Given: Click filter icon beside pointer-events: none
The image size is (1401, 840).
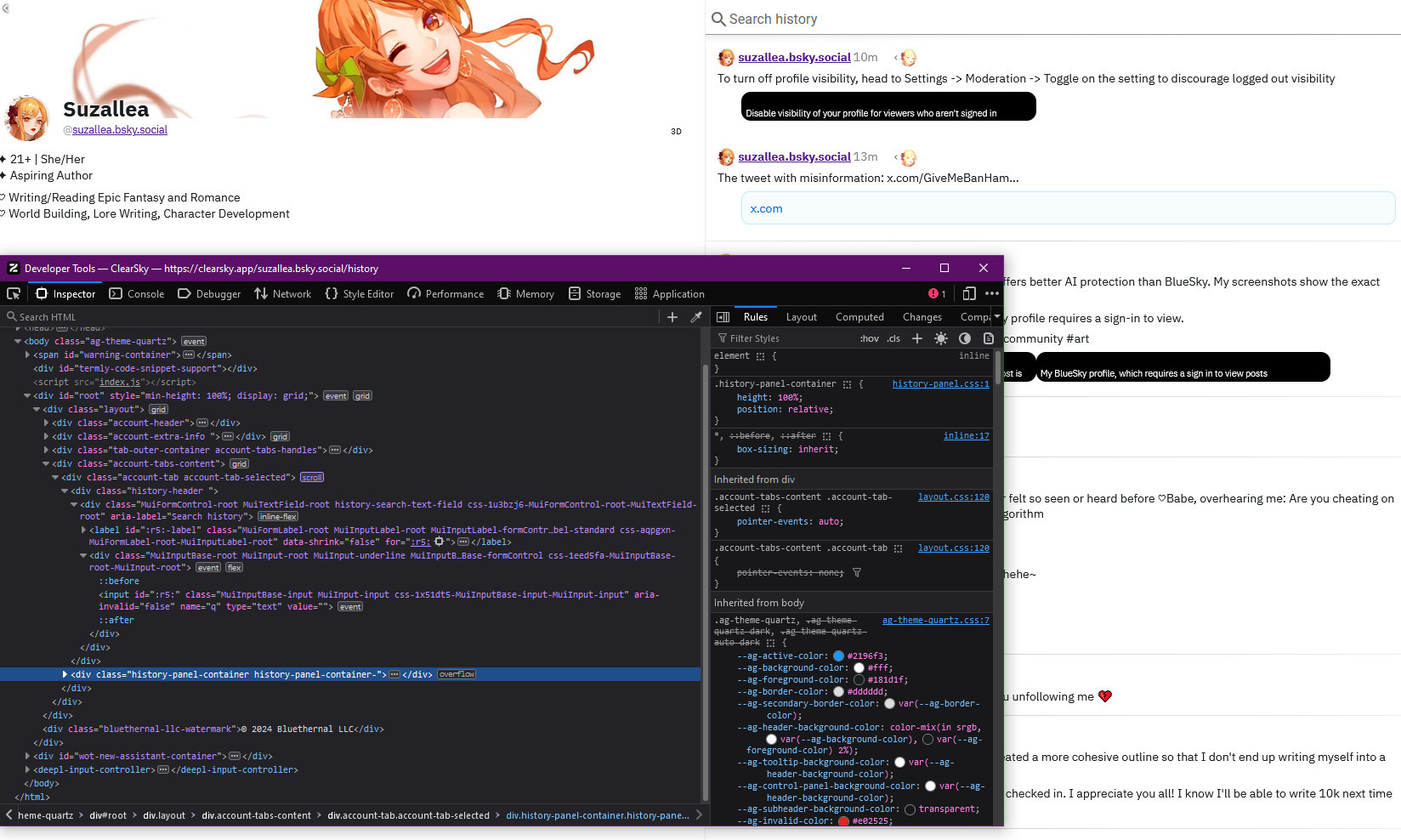Looking at the screenshot, I should [857, 572].
